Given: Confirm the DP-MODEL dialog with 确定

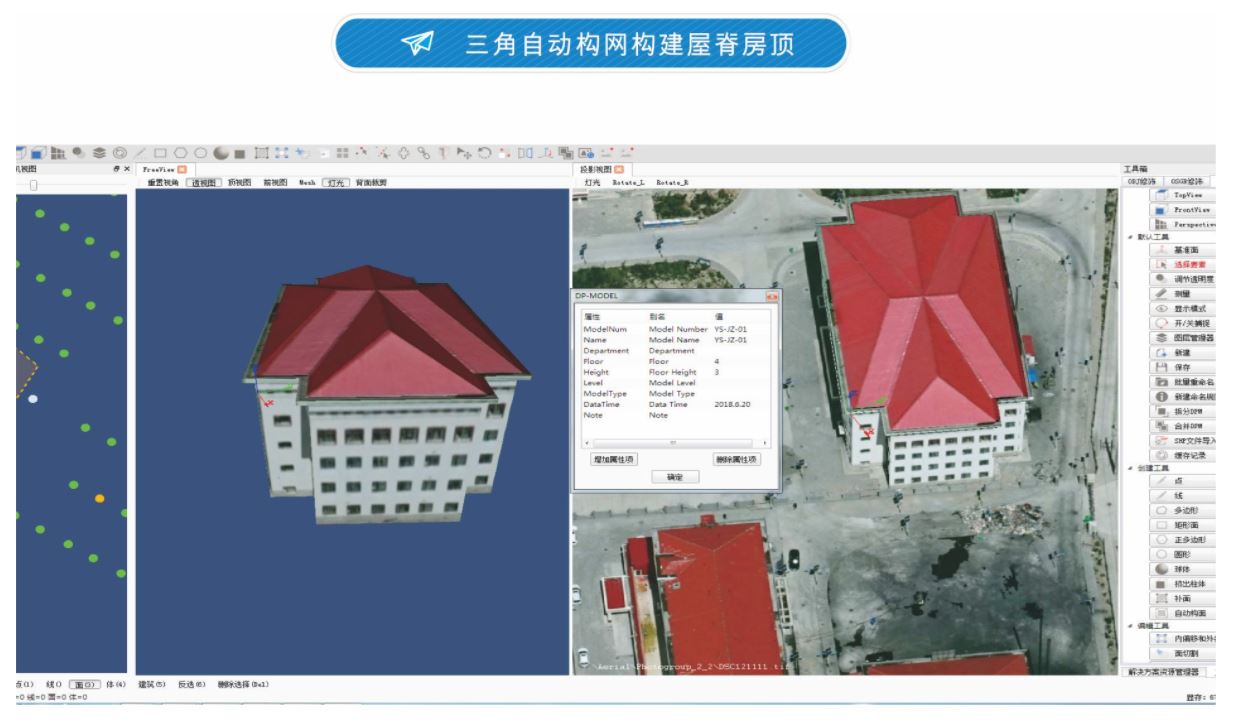Looking at the screenshot, I should pos(675,477).
